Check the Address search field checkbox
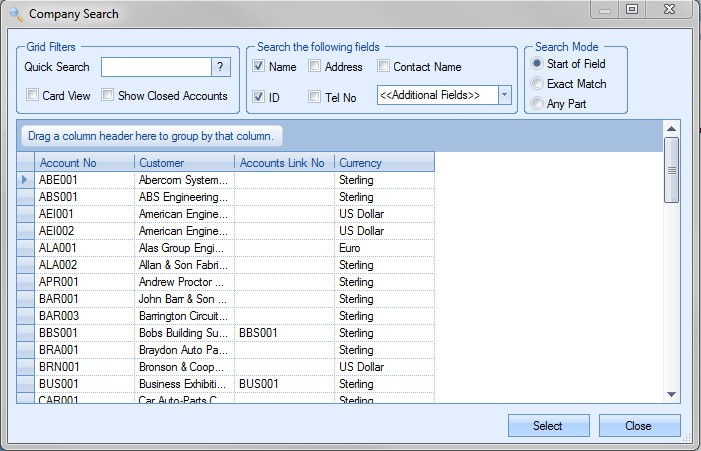Screen dimensions: 701x451 coord(314,67)
